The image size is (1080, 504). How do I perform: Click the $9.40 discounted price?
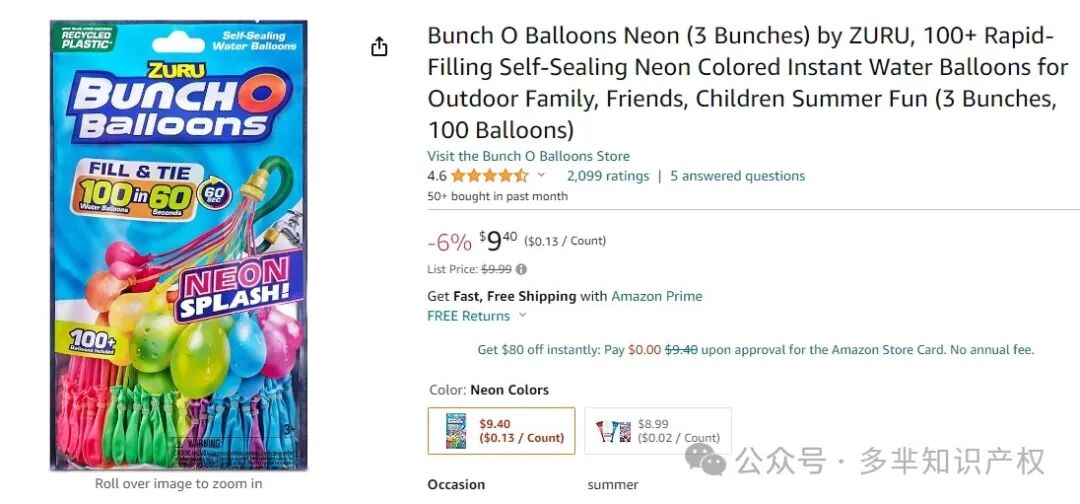tap(498, 241)
